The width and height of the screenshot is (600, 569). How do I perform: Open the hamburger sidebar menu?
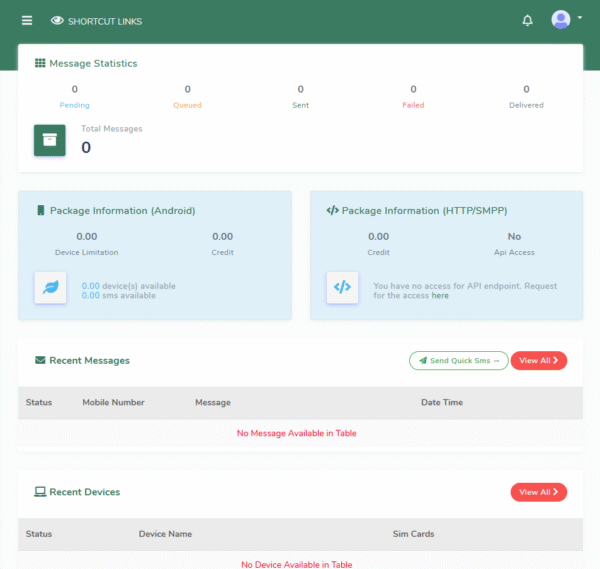point(27,20)
